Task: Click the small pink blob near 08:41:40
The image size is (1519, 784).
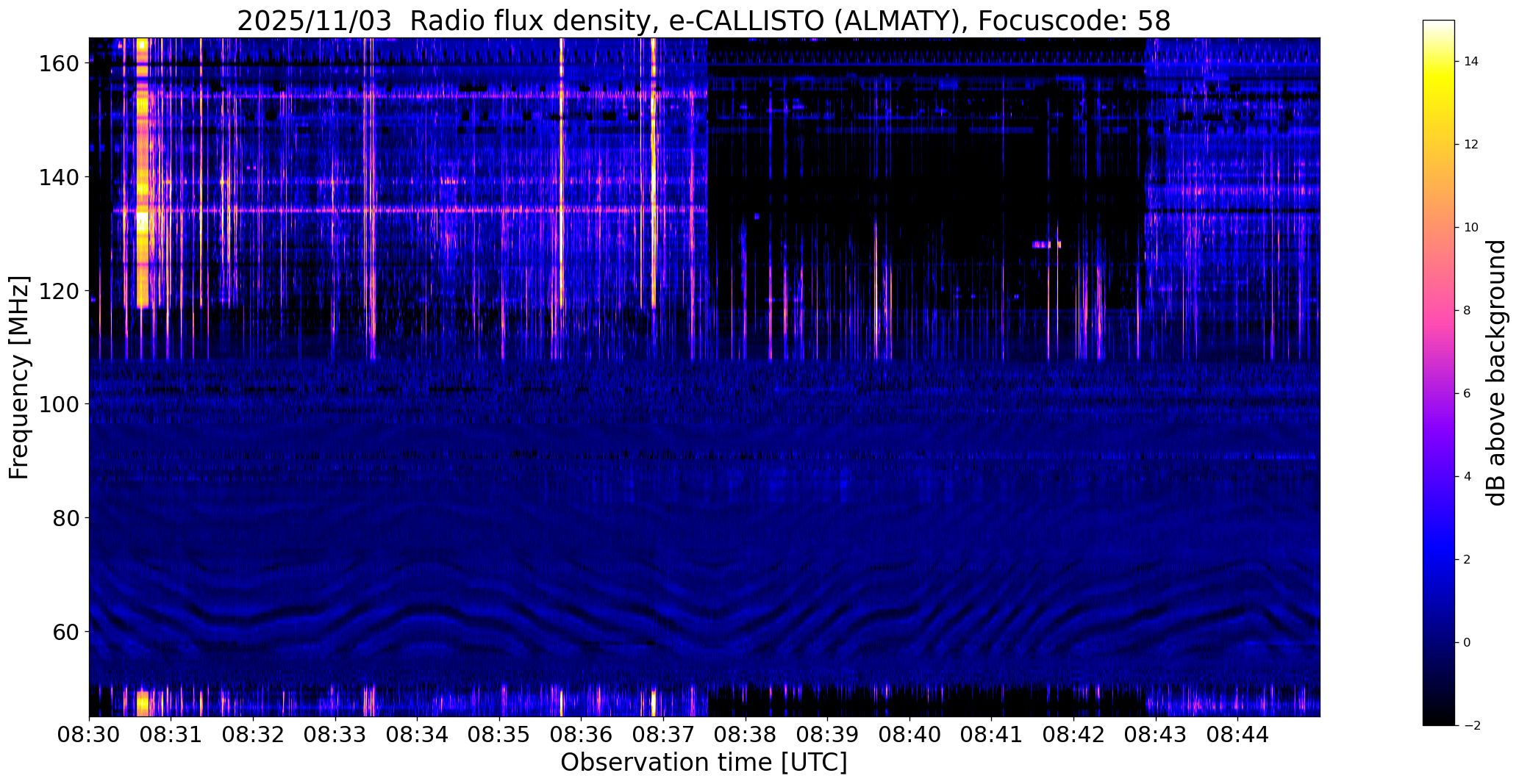Action: click(x=1046, y=244)
